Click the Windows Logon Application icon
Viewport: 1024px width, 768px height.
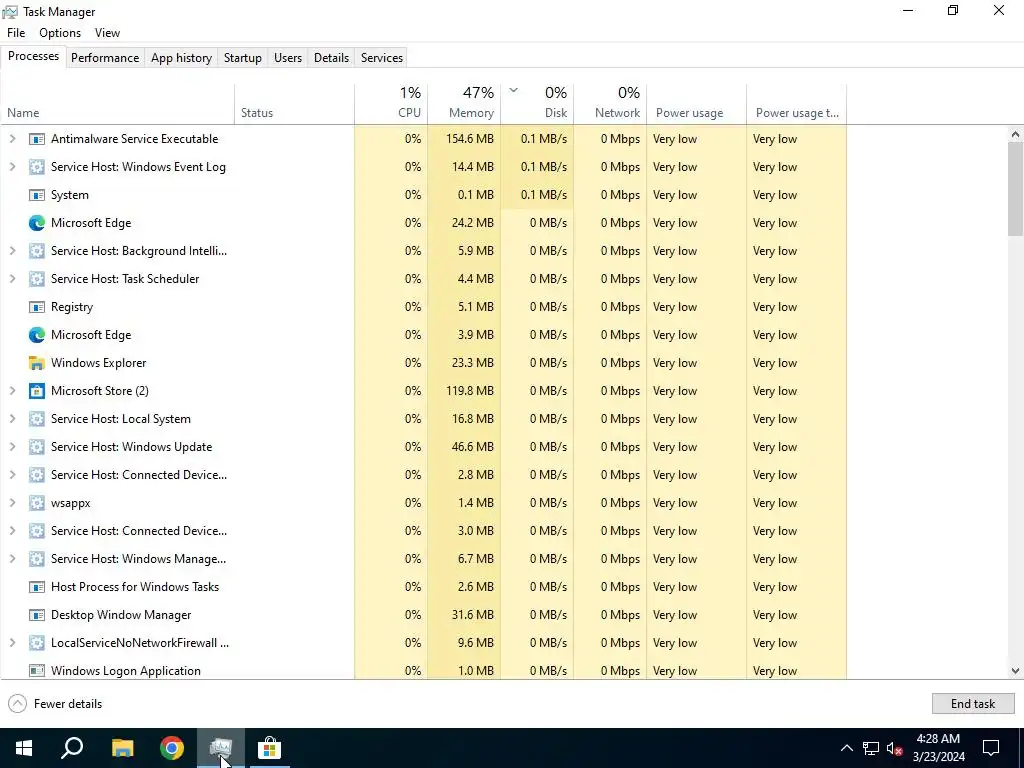coord(37,671)
